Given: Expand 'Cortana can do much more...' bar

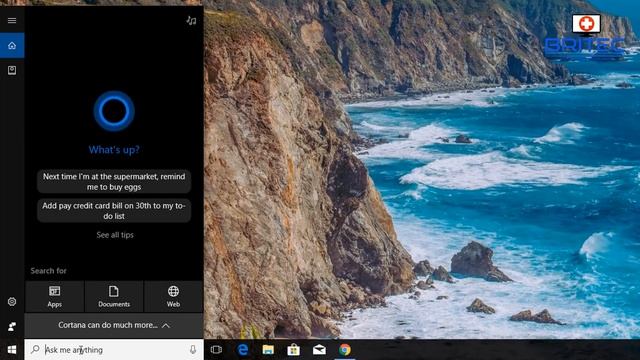Looking at the screenshot, I should pyautogui.click(x=114, y=325).
